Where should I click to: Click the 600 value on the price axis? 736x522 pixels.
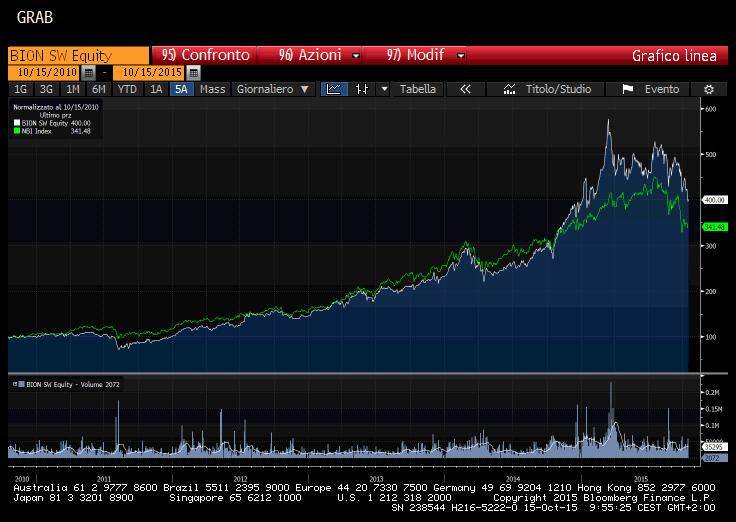(711, 109)
